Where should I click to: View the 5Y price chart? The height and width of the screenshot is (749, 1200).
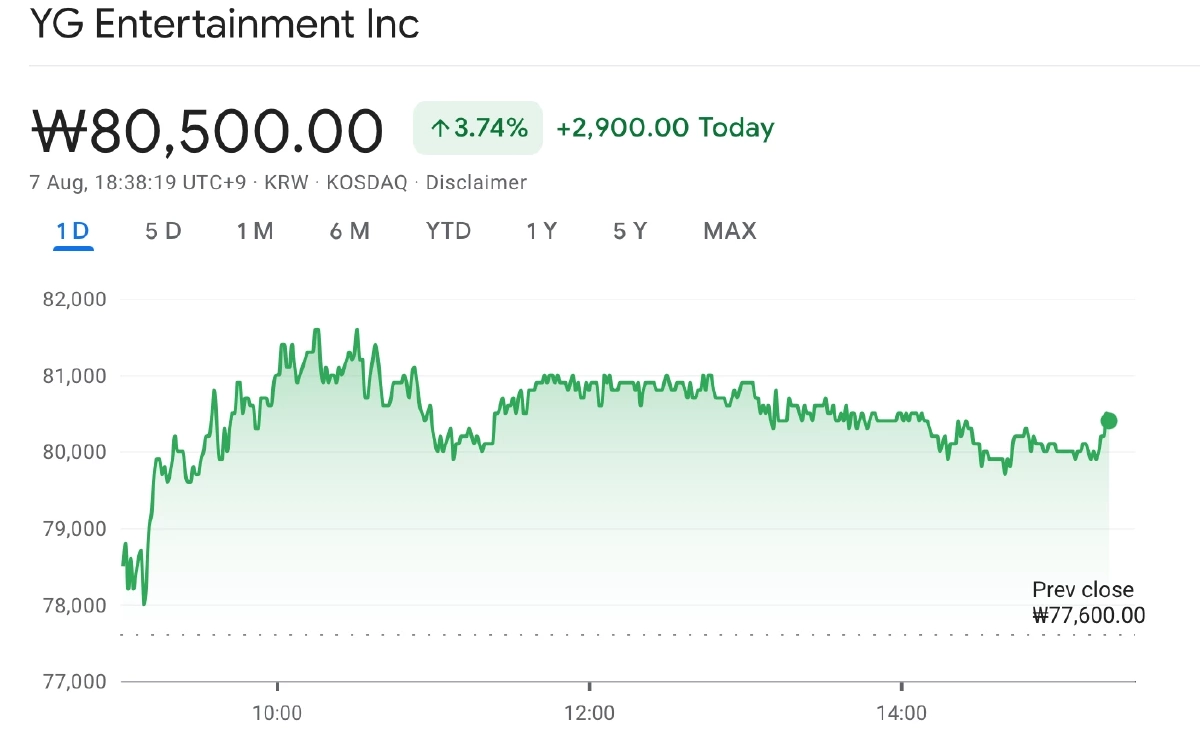point(630,232)
